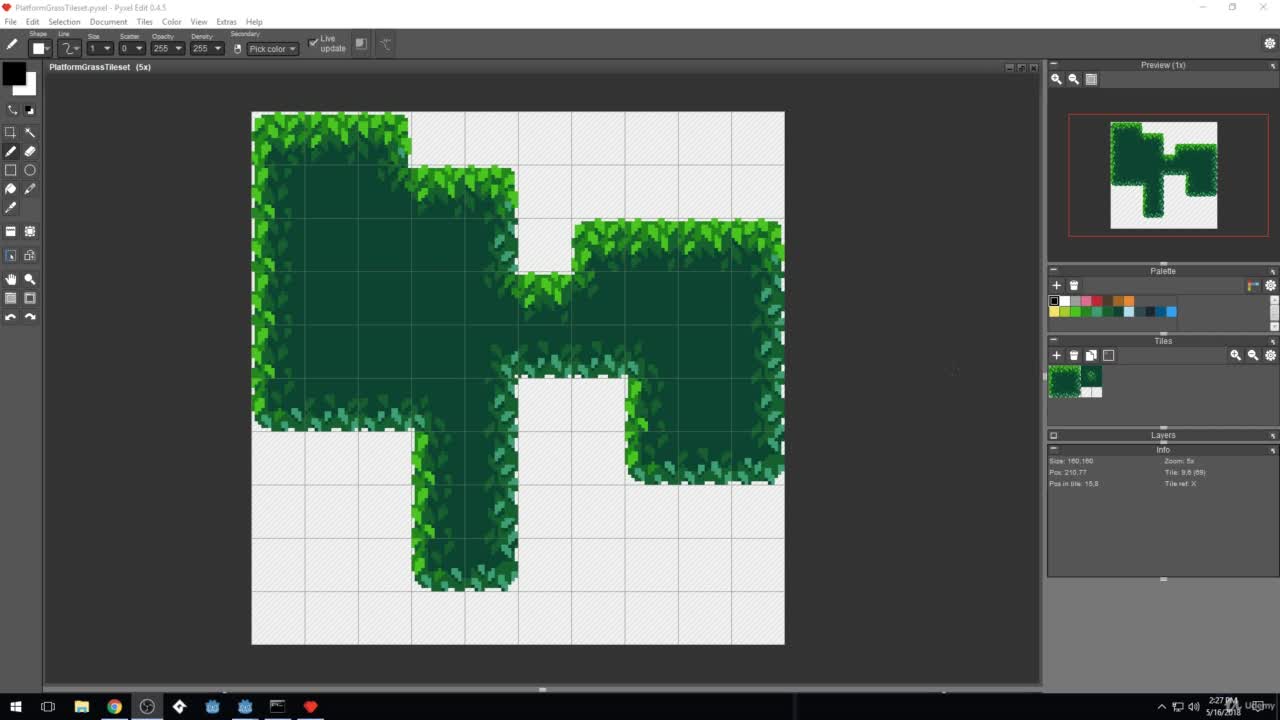Open the Document menu
The image size is (1280, 720).
(108, 21)
